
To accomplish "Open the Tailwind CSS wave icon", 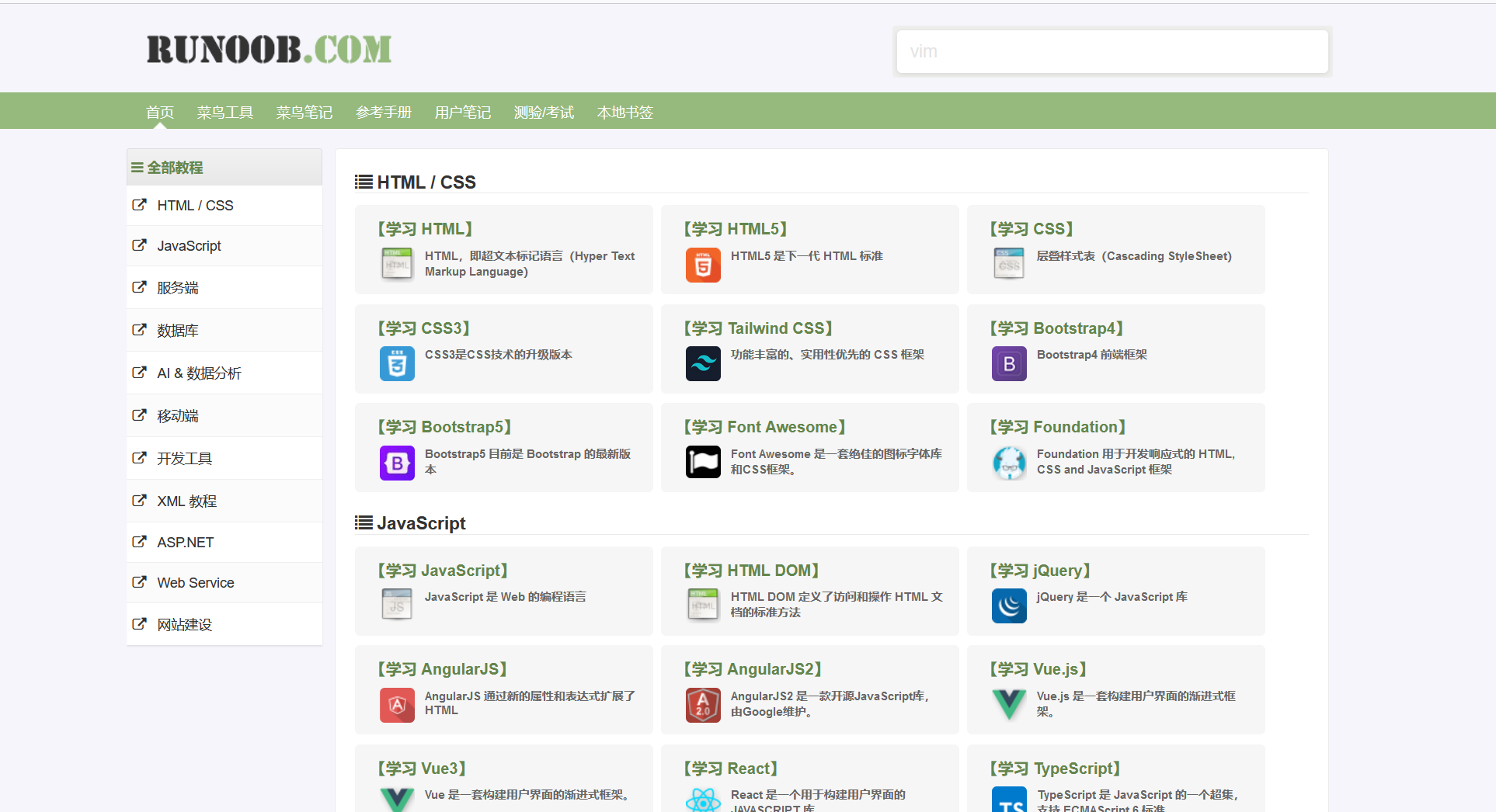I will click(x=702, y=363).
